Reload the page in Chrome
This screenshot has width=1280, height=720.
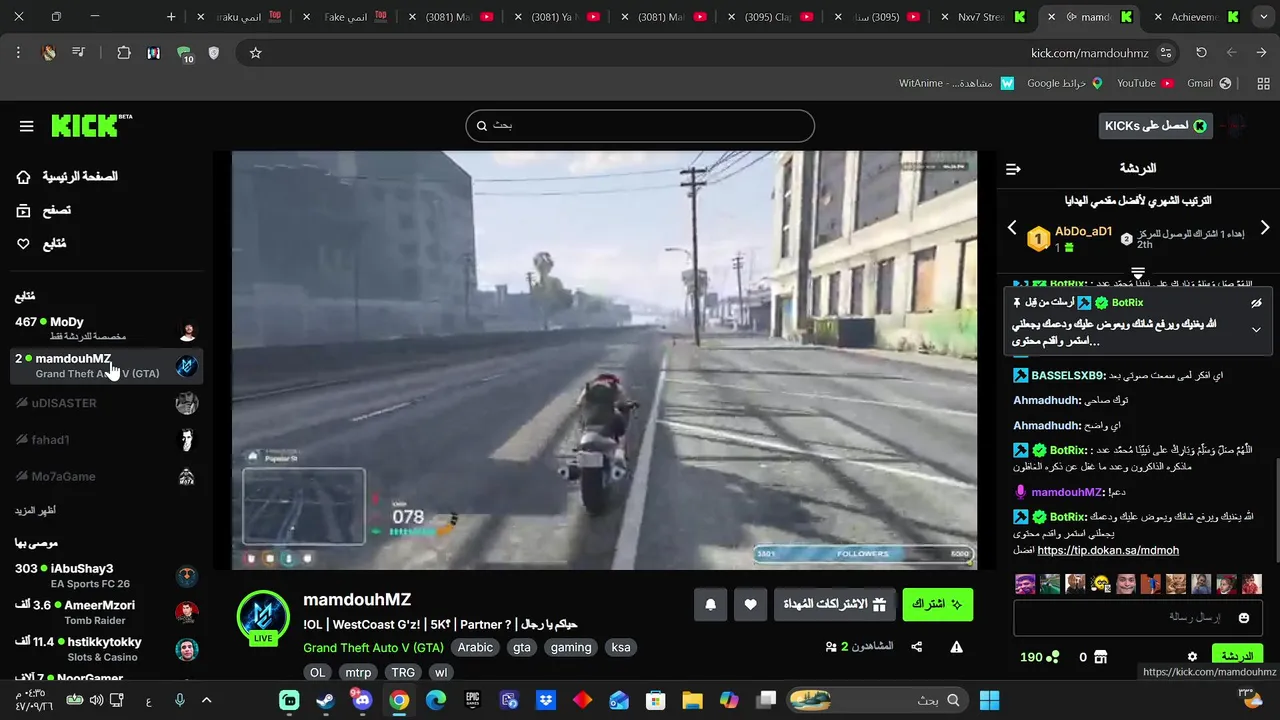(x=1201, y=53)
